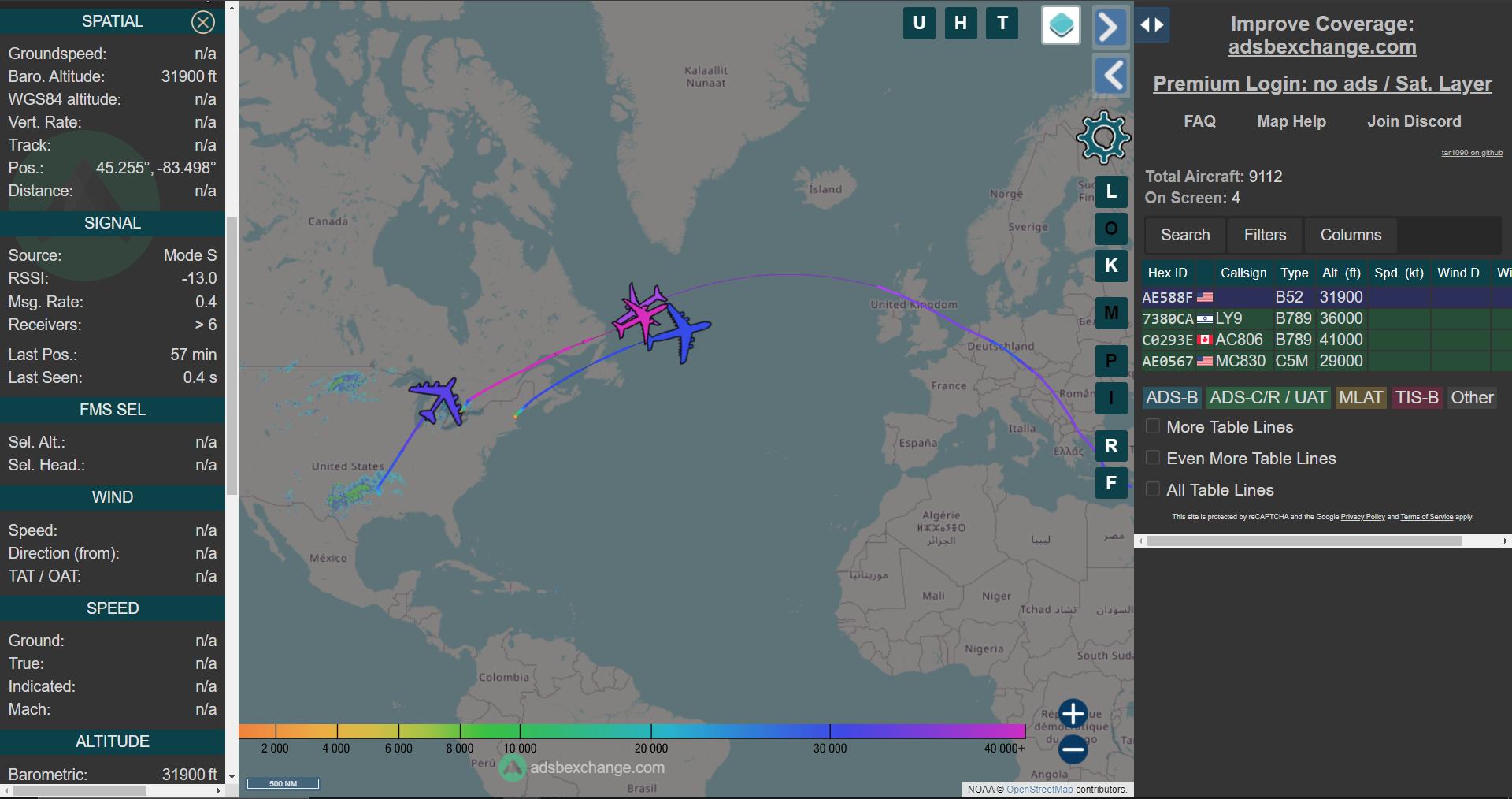This screenshot has height=799, width=1512.
Task: Click the K map button
Action: [x=1111, y=266]
